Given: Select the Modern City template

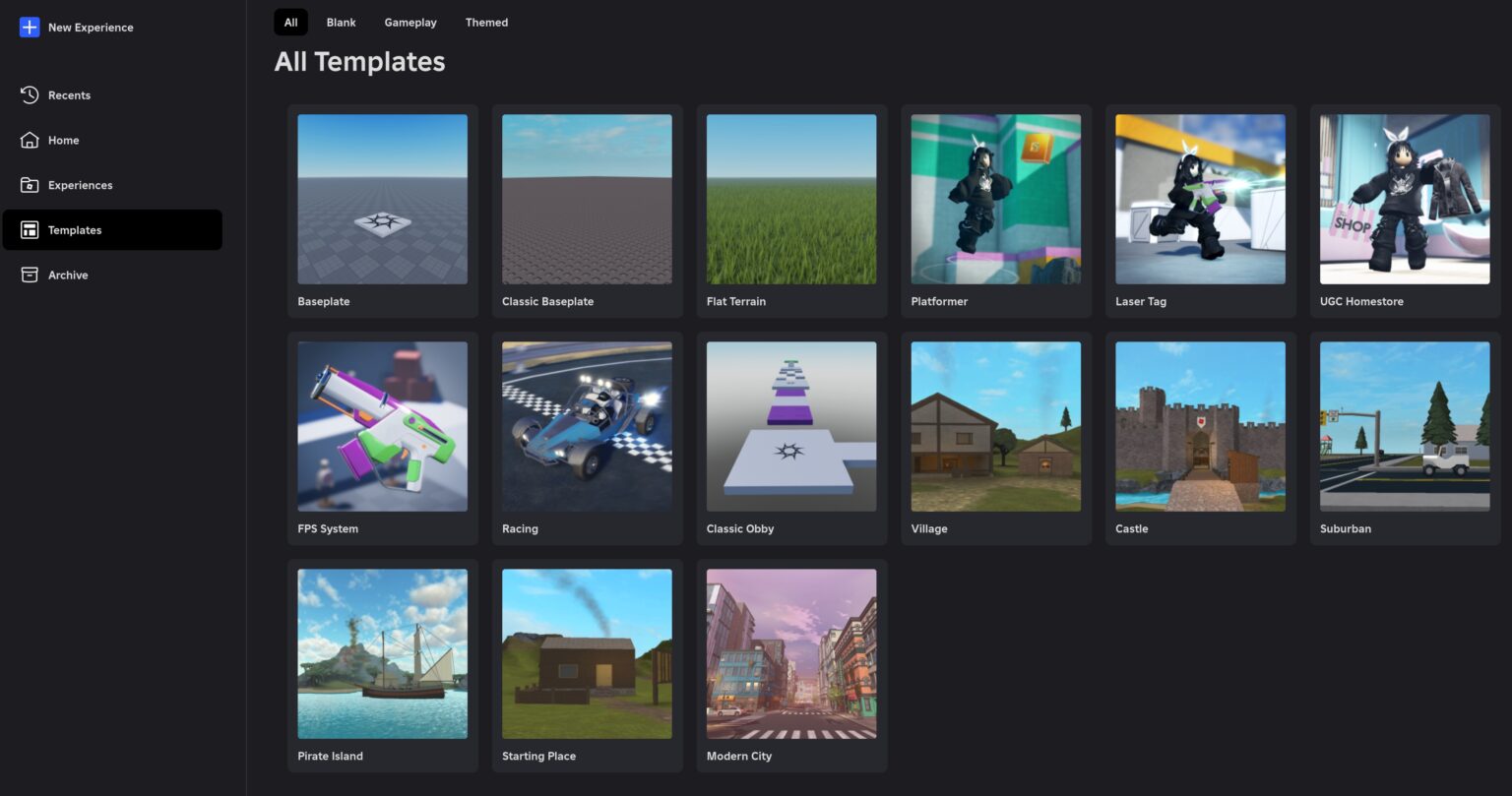Looking at the screenshot, I should point(791,653).
